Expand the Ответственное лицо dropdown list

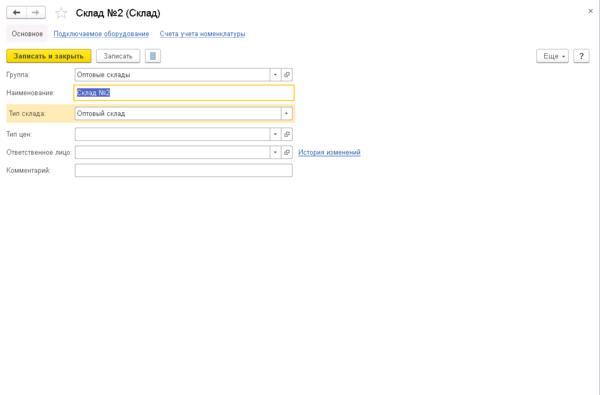coord(276,152)
